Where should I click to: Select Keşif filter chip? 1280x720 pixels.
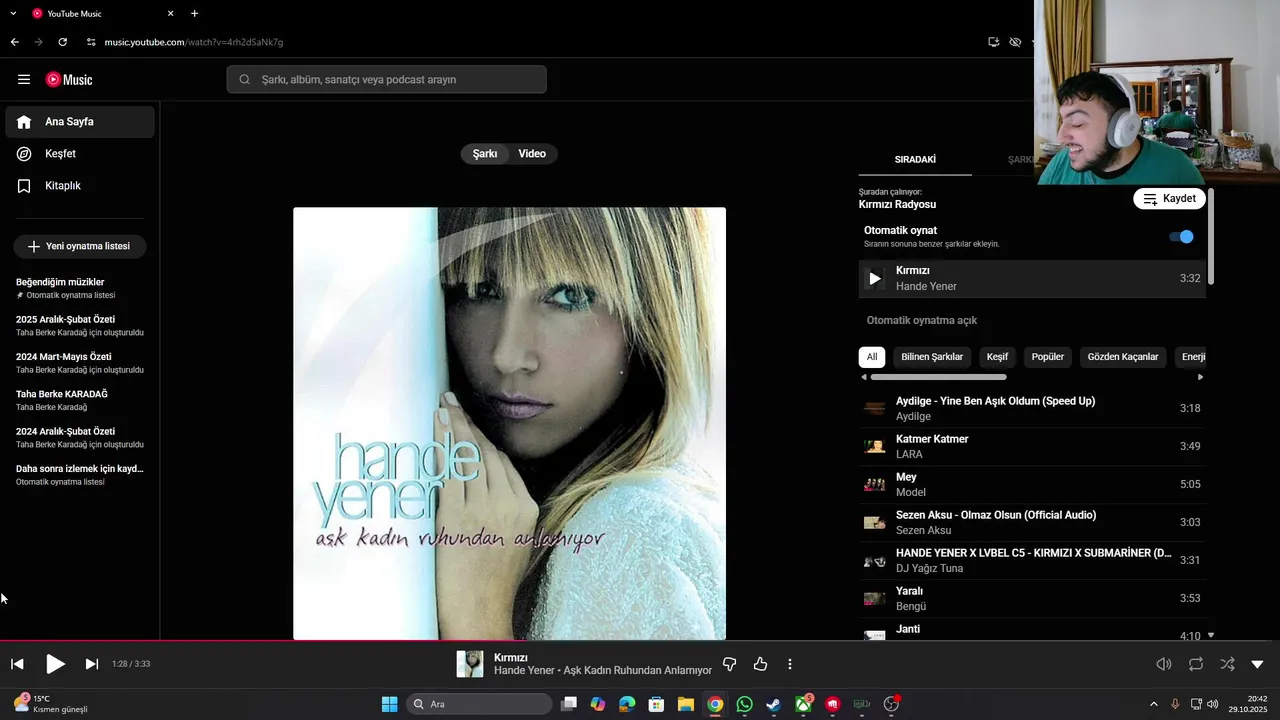click(997, 357)
